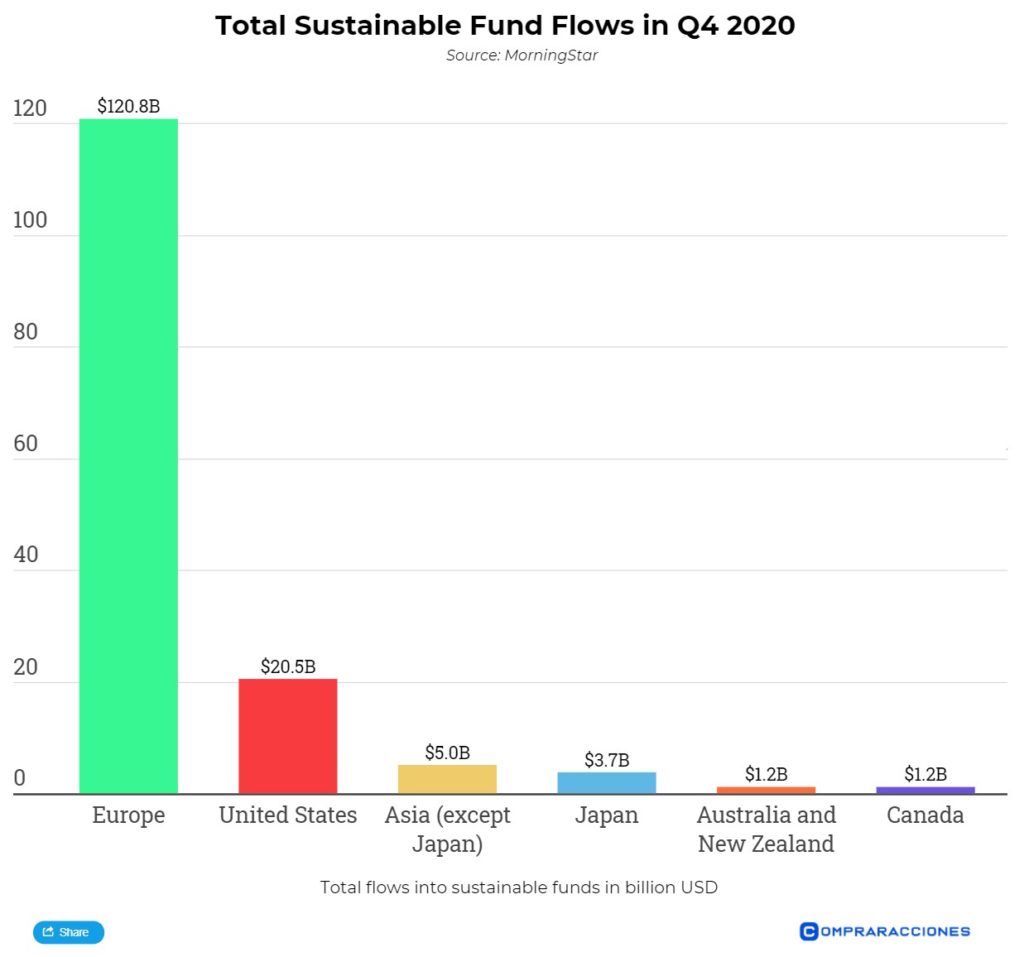The height and width of the screenshot is (957, 1024).
Task: Click the $20.5B data label
Action: coord(288,665)
